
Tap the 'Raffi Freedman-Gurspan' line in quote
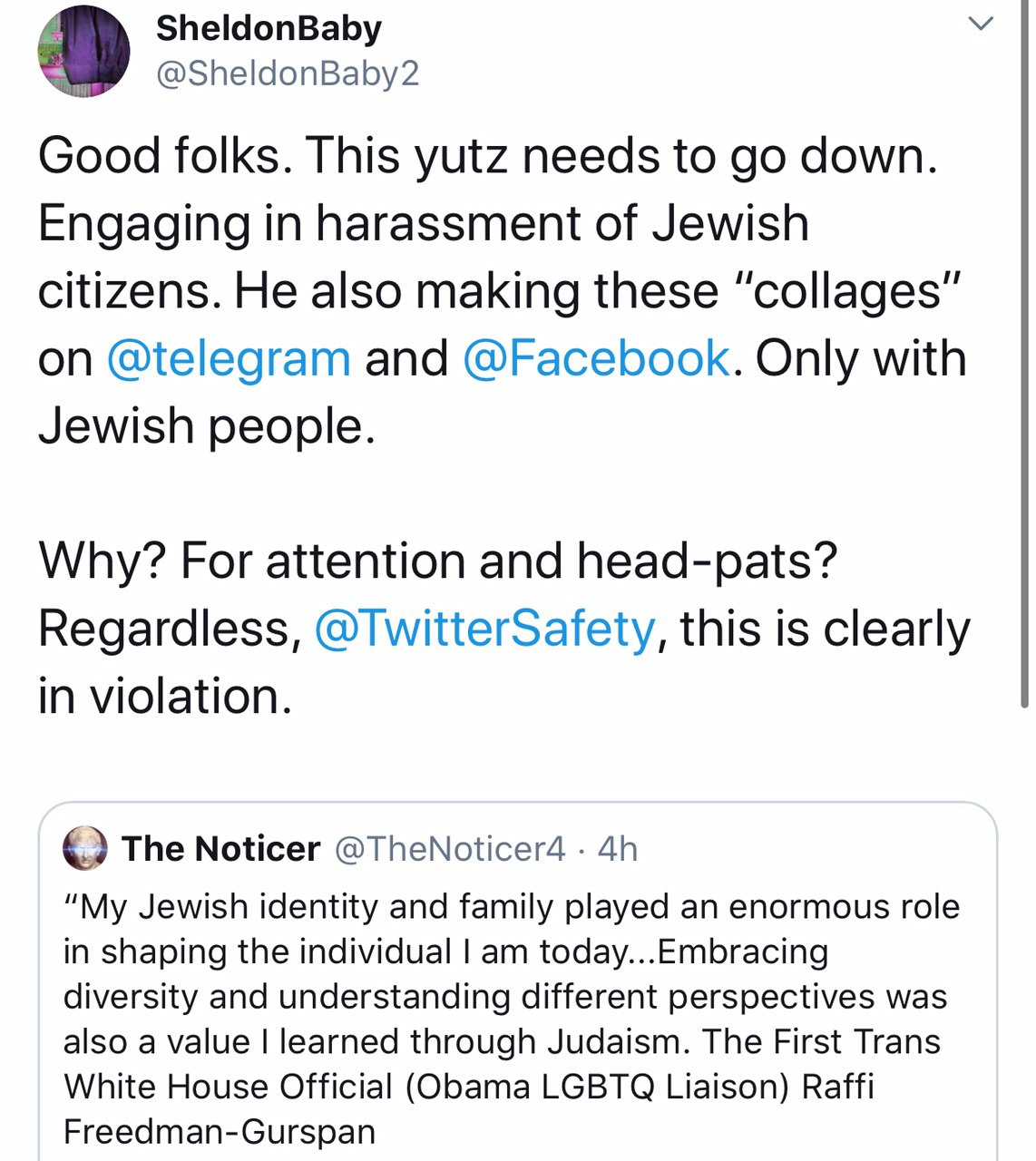469,1109
